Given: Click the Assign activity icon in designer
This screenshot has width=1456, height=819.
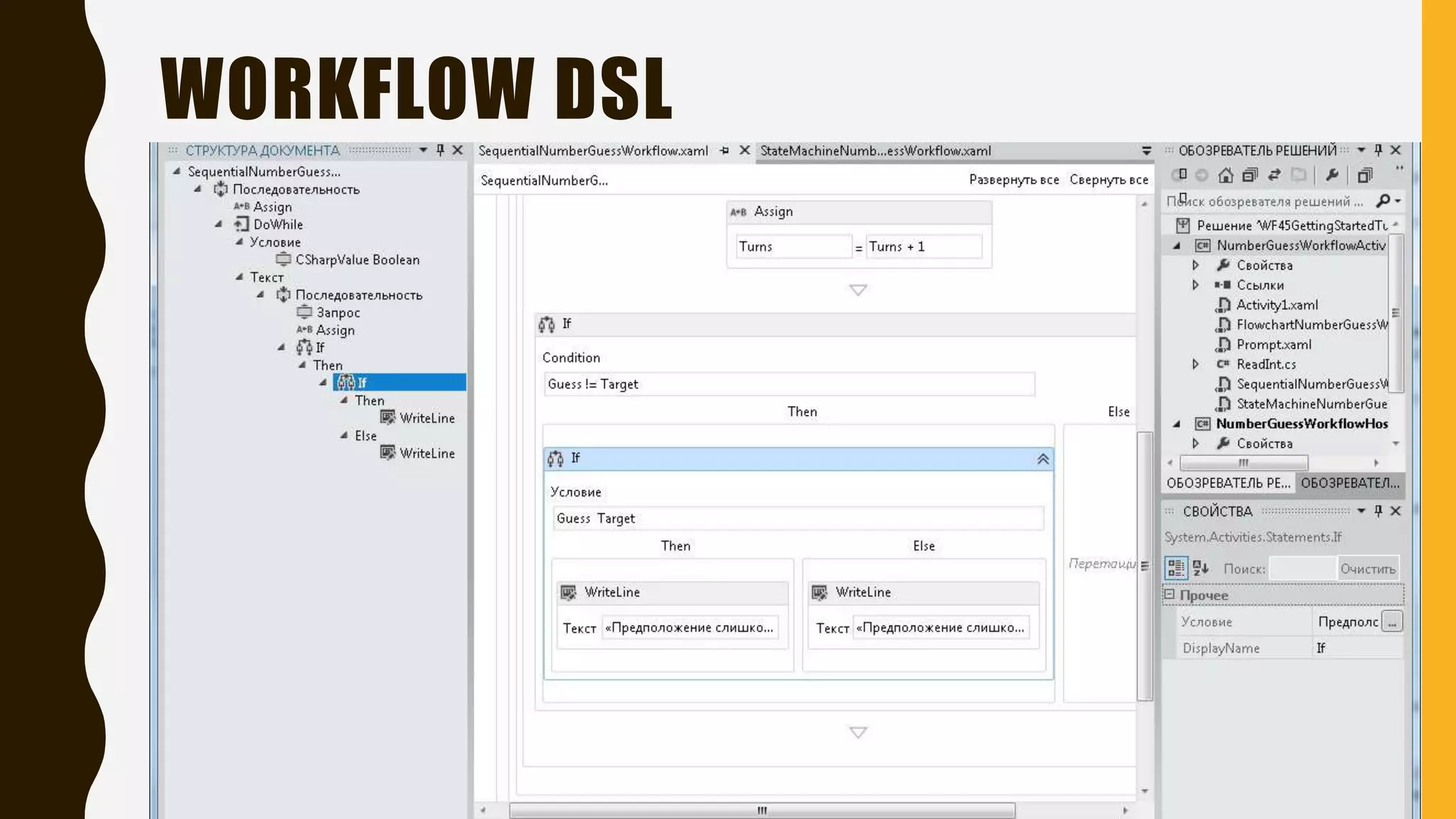Looking at the screenshot, I should point(739,212).
